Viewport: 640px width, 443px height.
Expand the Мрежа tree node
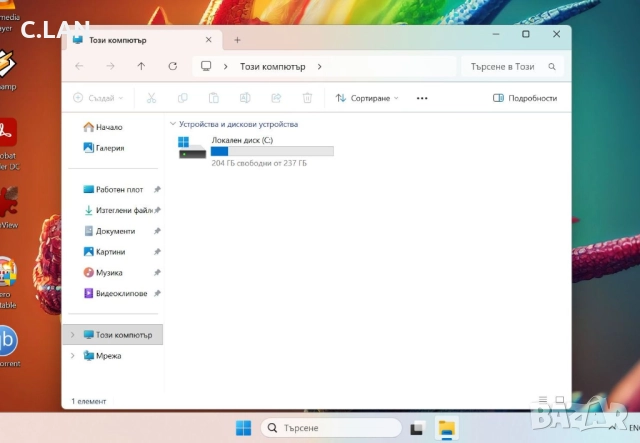point(72,355)
